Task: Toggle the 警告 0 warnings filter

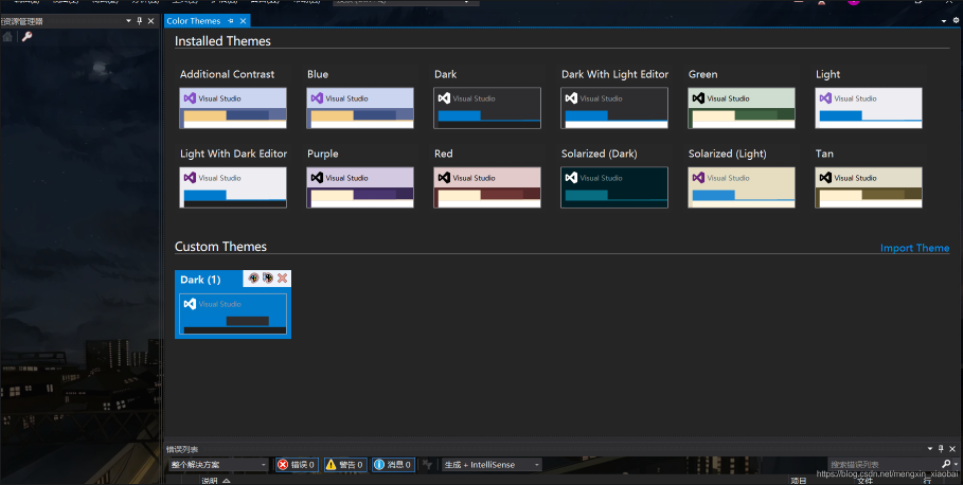Action: (x=345, y=465)
